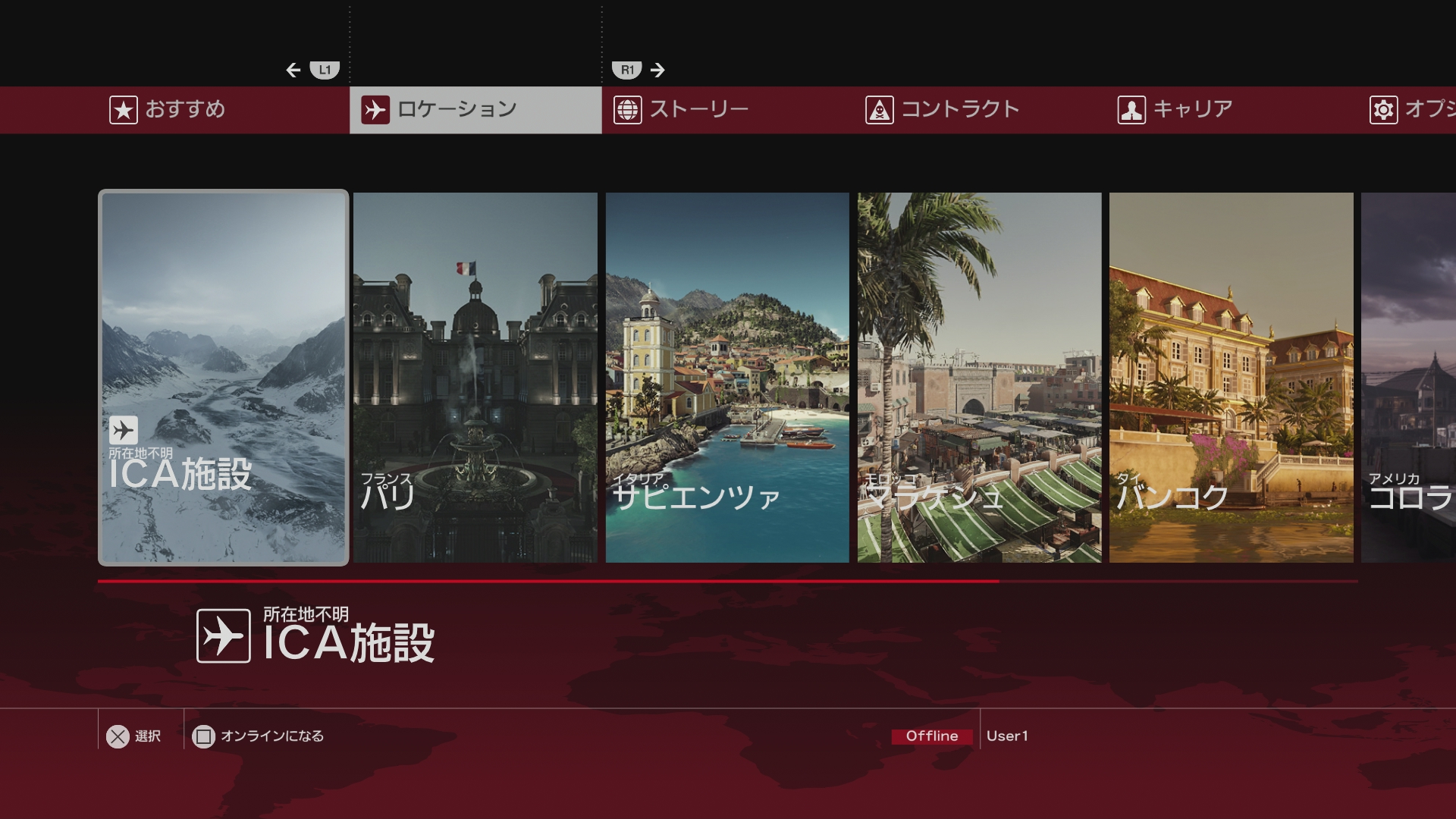Click the globe icon beside ストーリー
Image resolution: width=1456 pixels, height=819 pixels.
[x=627, y=110]
